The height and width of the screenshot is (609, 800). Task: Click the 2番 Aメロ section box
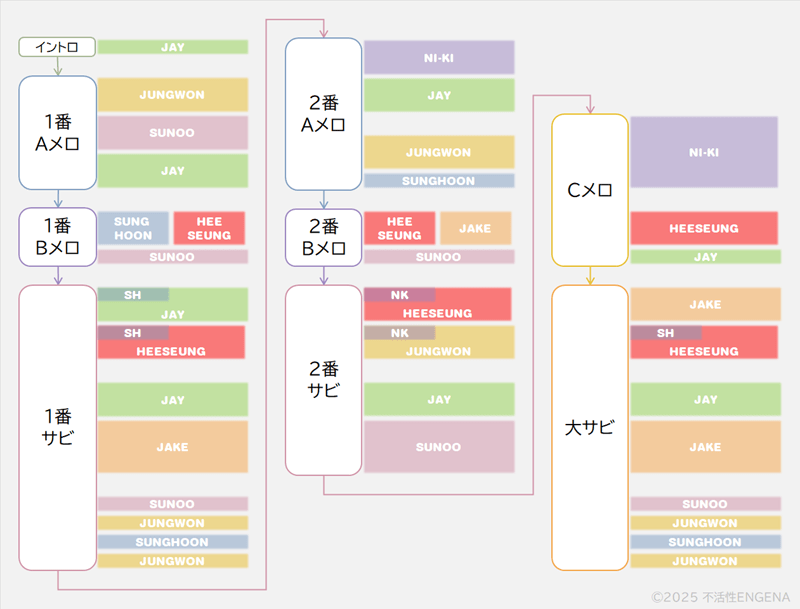323,114
